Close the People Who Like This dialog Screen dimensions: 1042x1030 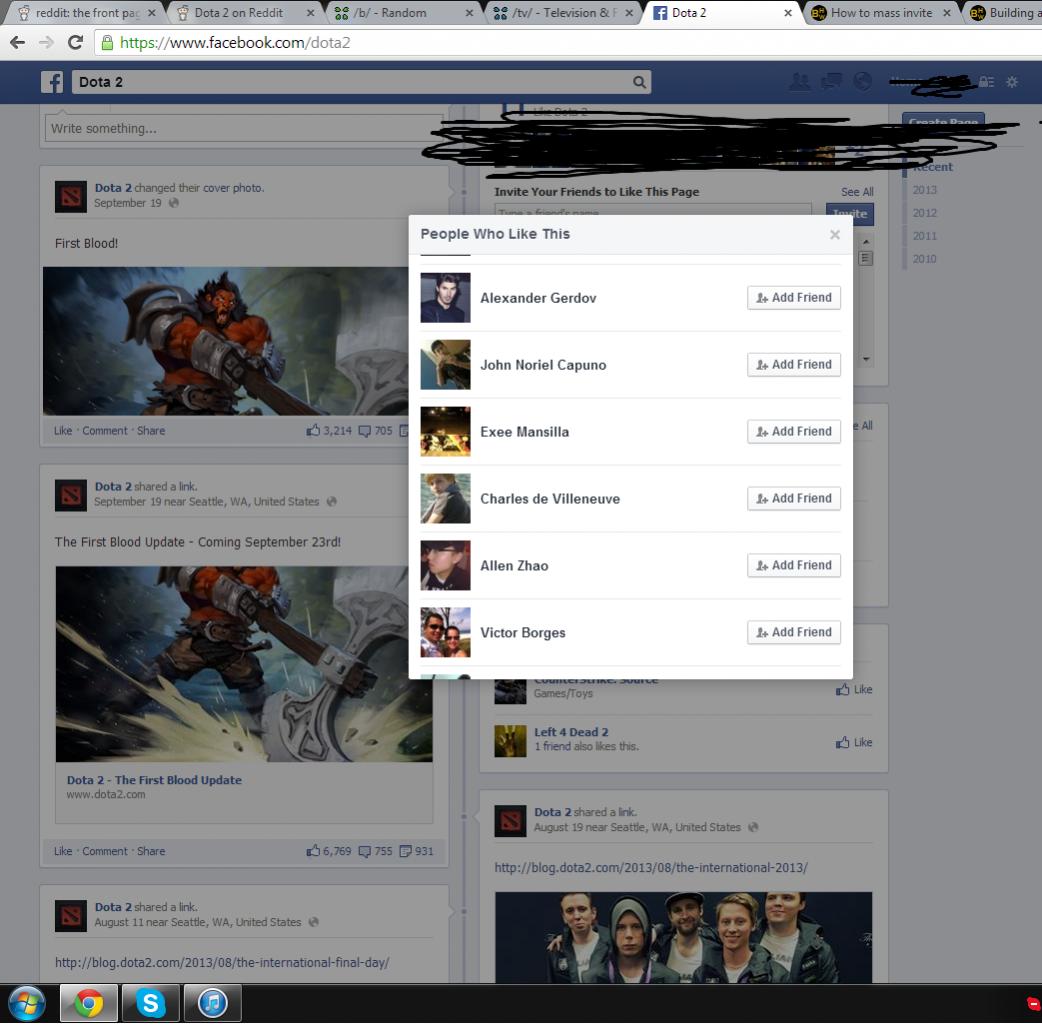[835, 235]
